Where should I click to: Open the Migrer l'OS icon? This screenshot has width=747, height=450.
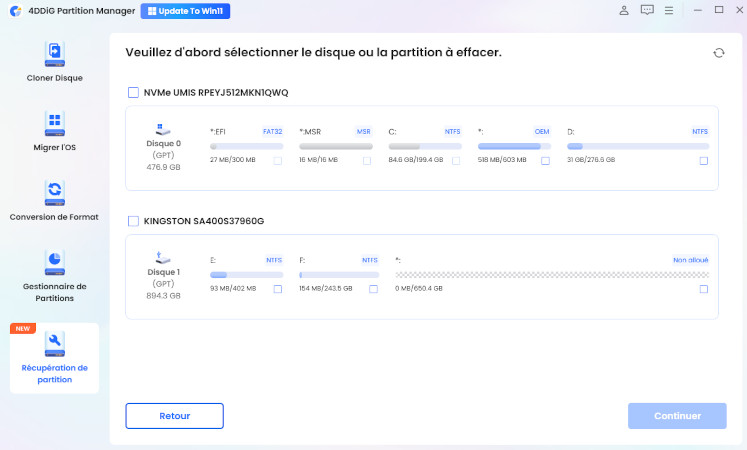(x=55, y=123)
